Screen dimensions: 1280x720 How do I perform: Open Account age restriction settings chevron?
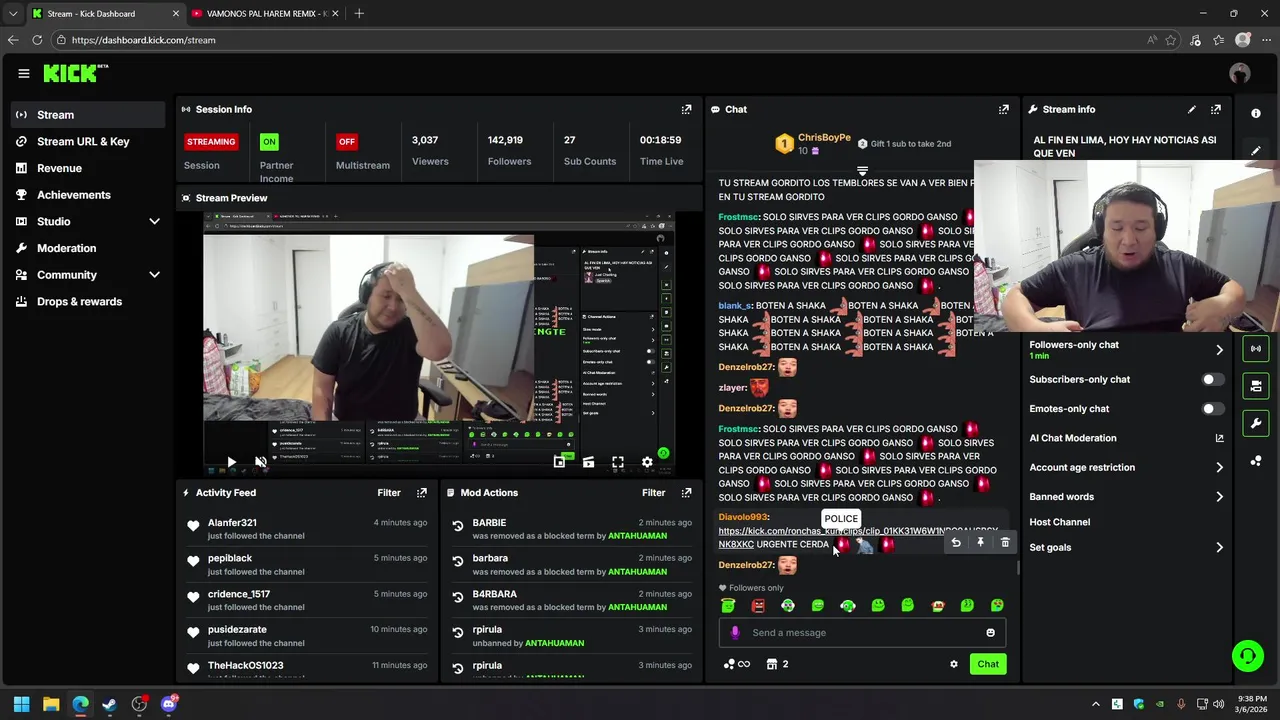pyautogui.click(x=1219, y=467)
